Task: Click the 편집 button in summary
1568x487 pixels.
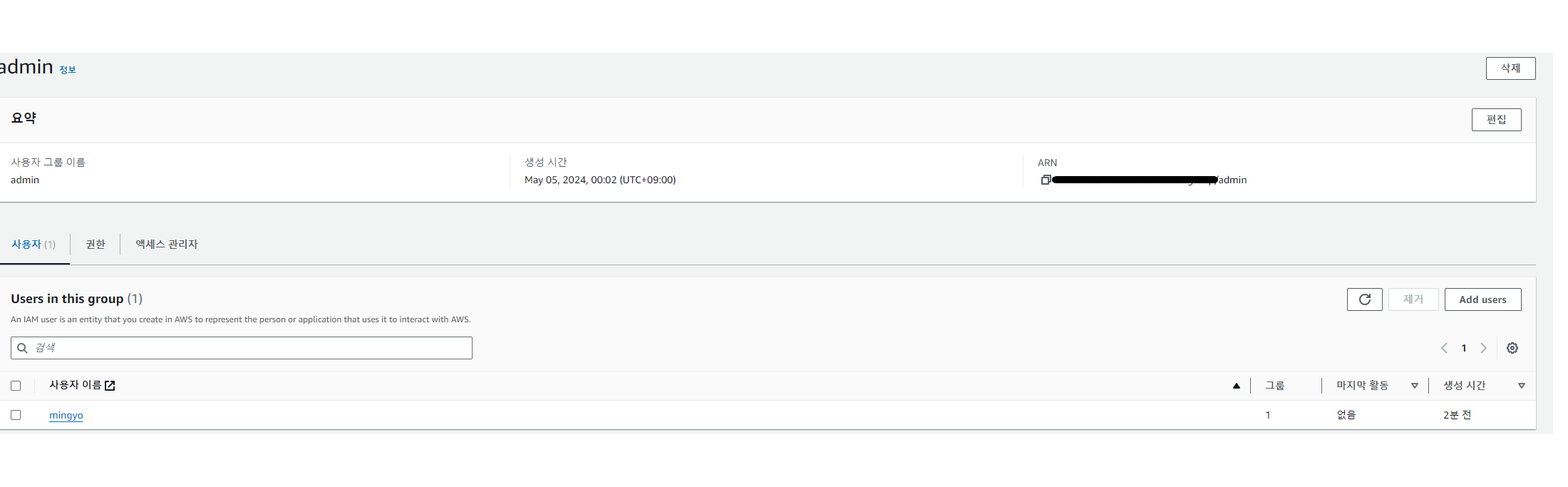Action: [x=1496, y=120]
